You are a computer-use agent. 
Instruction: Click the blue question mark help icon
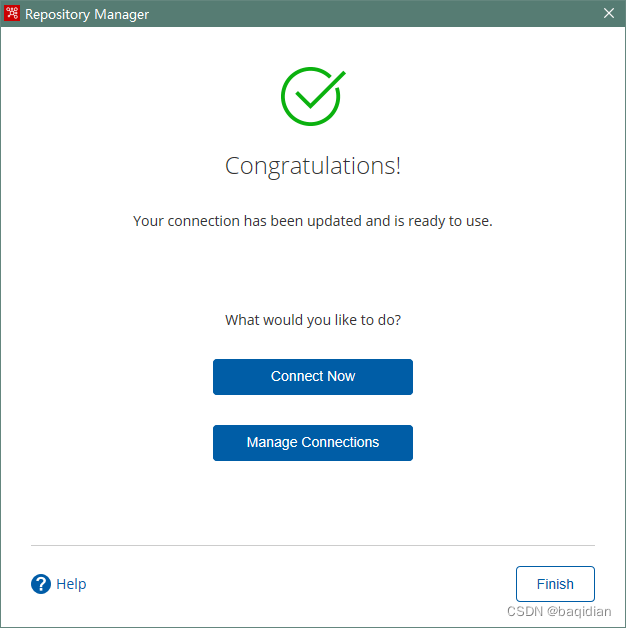(41, 584)
